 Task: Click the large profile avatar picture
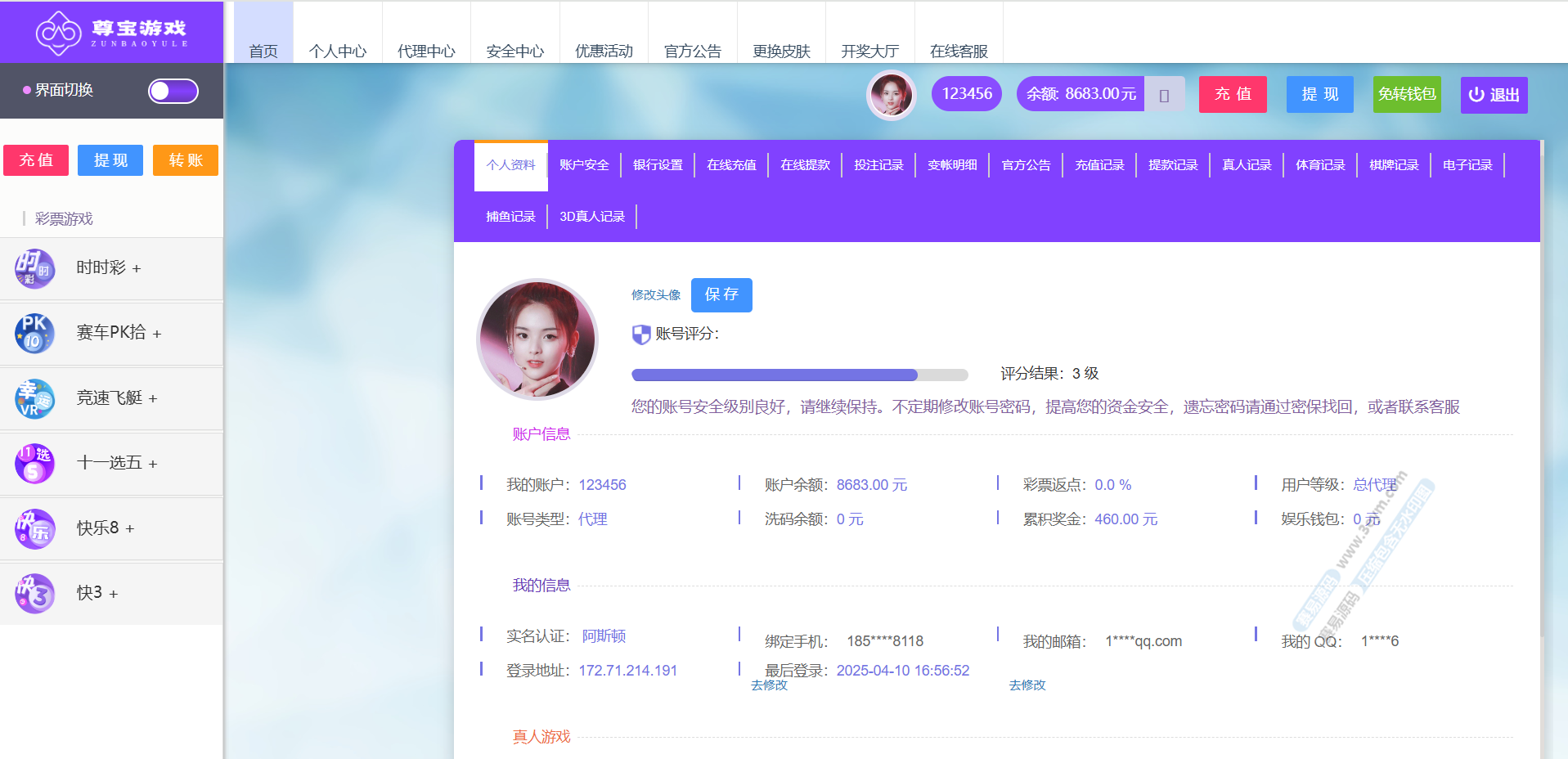point(537,339)
